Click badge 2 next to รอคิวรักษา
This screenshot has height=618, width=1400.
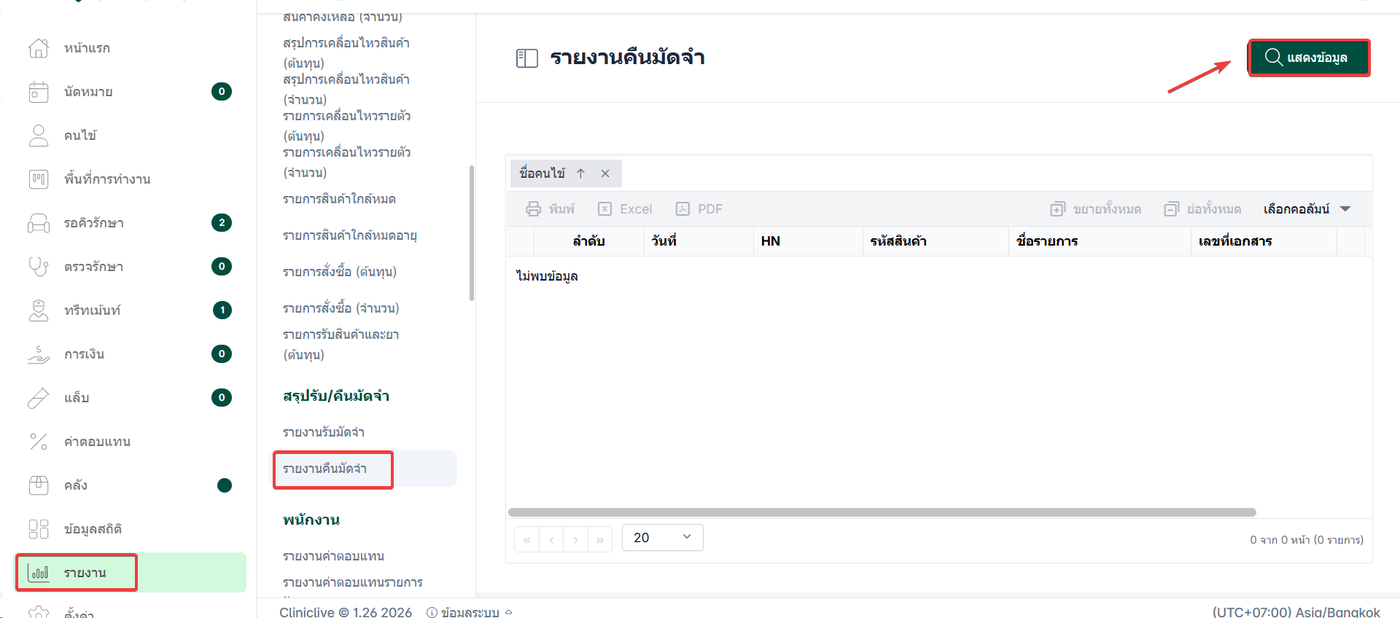click(222, 222)
